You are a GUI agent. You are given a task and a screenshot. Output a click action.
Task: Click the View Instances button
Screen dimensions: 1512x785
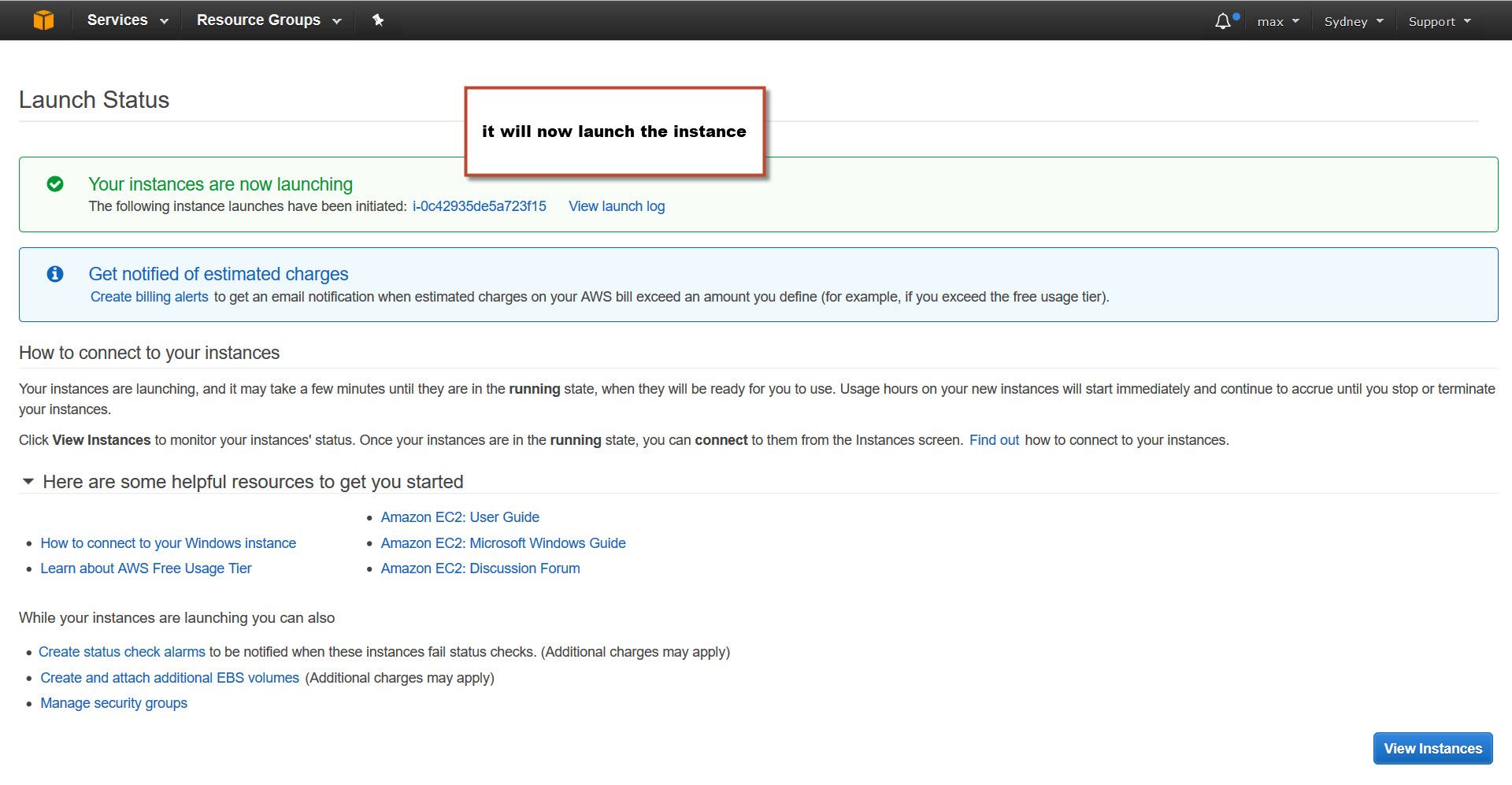[1432, 748]
